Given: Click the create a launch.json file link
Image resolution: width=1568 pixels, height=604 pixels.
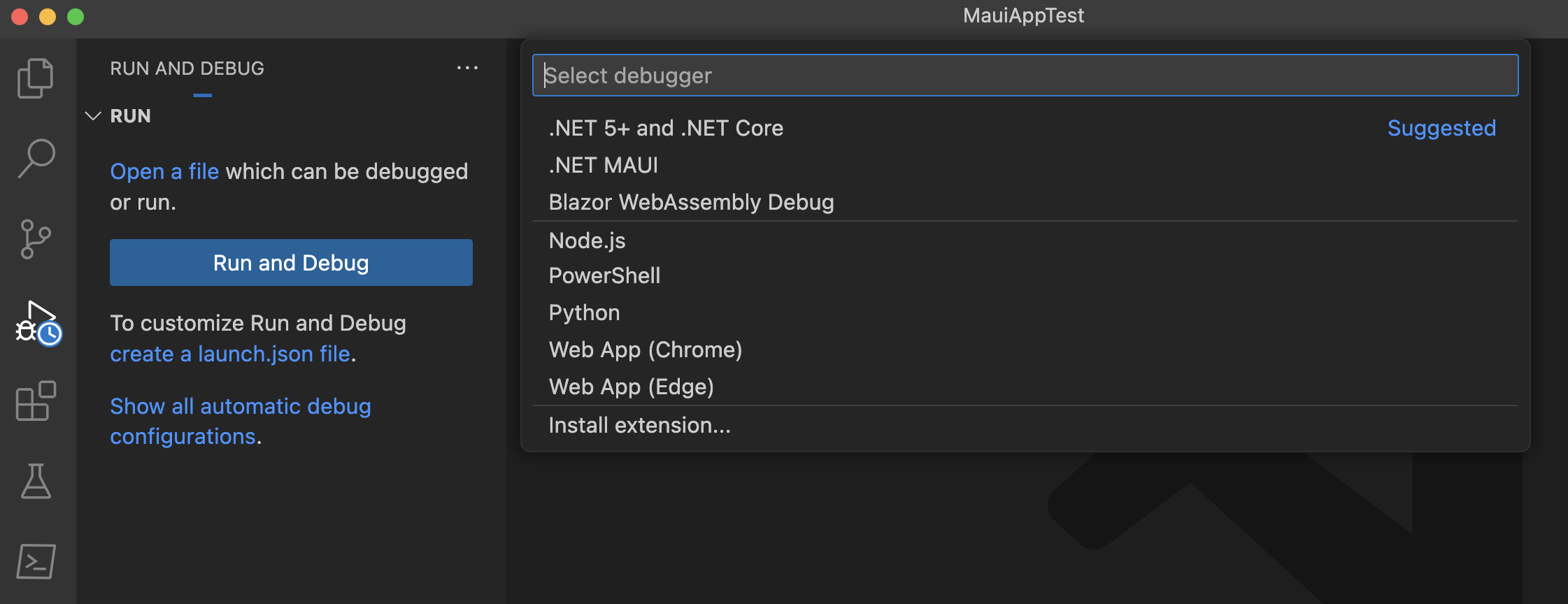Looking at the screenshot, I should pyautogui.click(x=229, y=354).
